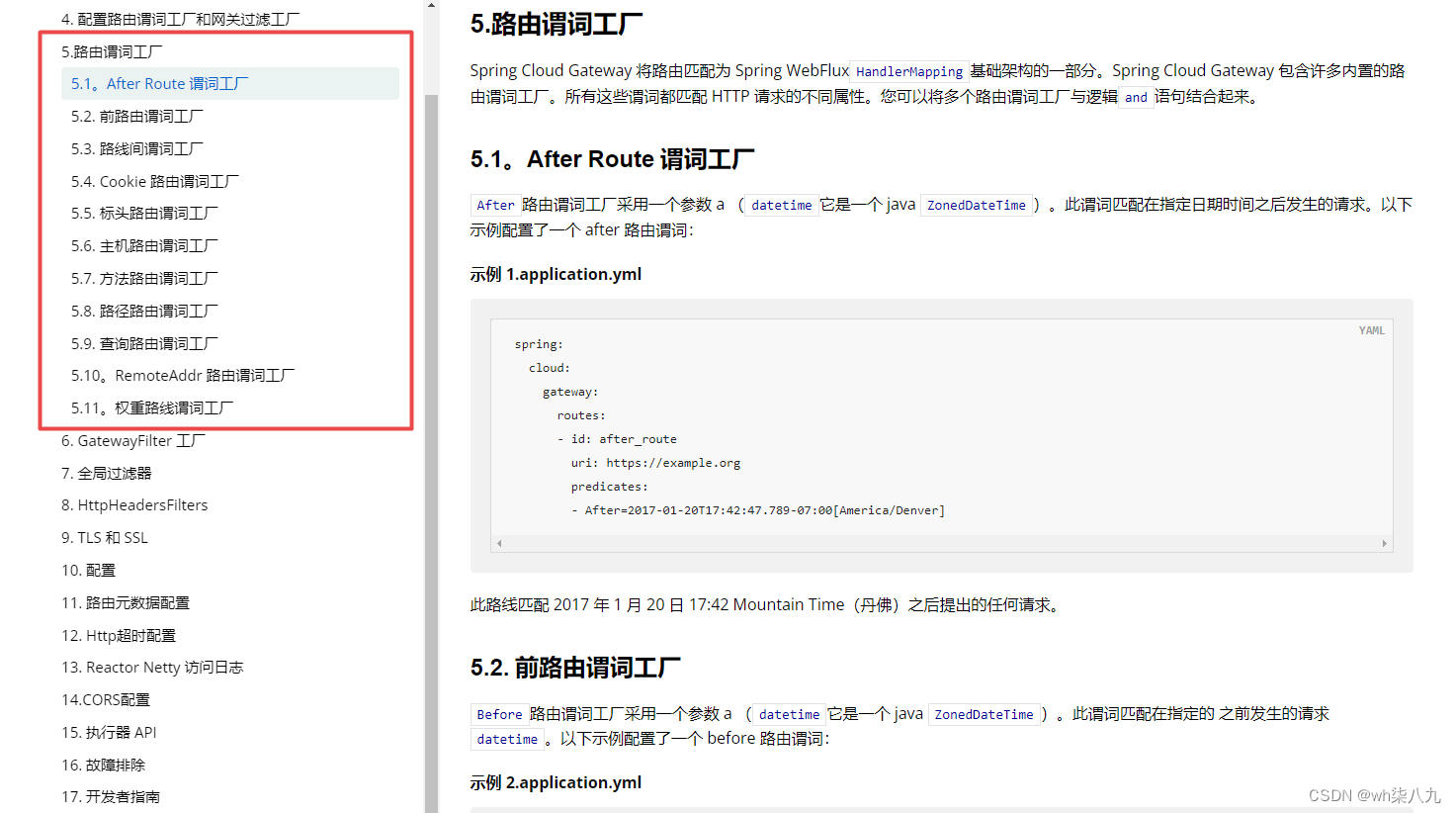Click heading 5.2. 前路由谓词工厂
The height and width of the screenshot is (813, 1456).
pos(575,668)
